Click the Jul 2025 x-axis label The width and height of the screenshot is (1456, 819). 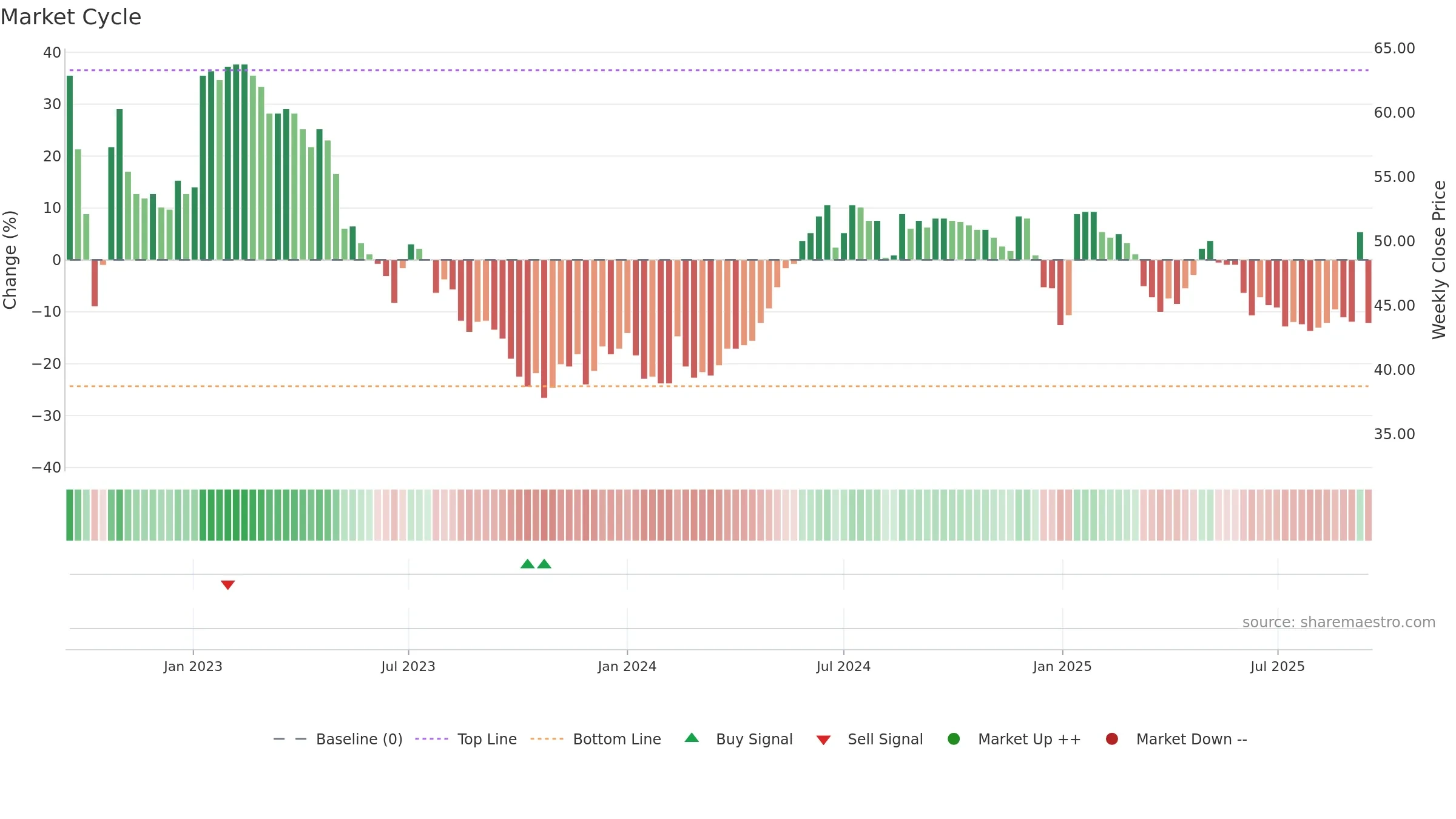tap(1277, 667)
